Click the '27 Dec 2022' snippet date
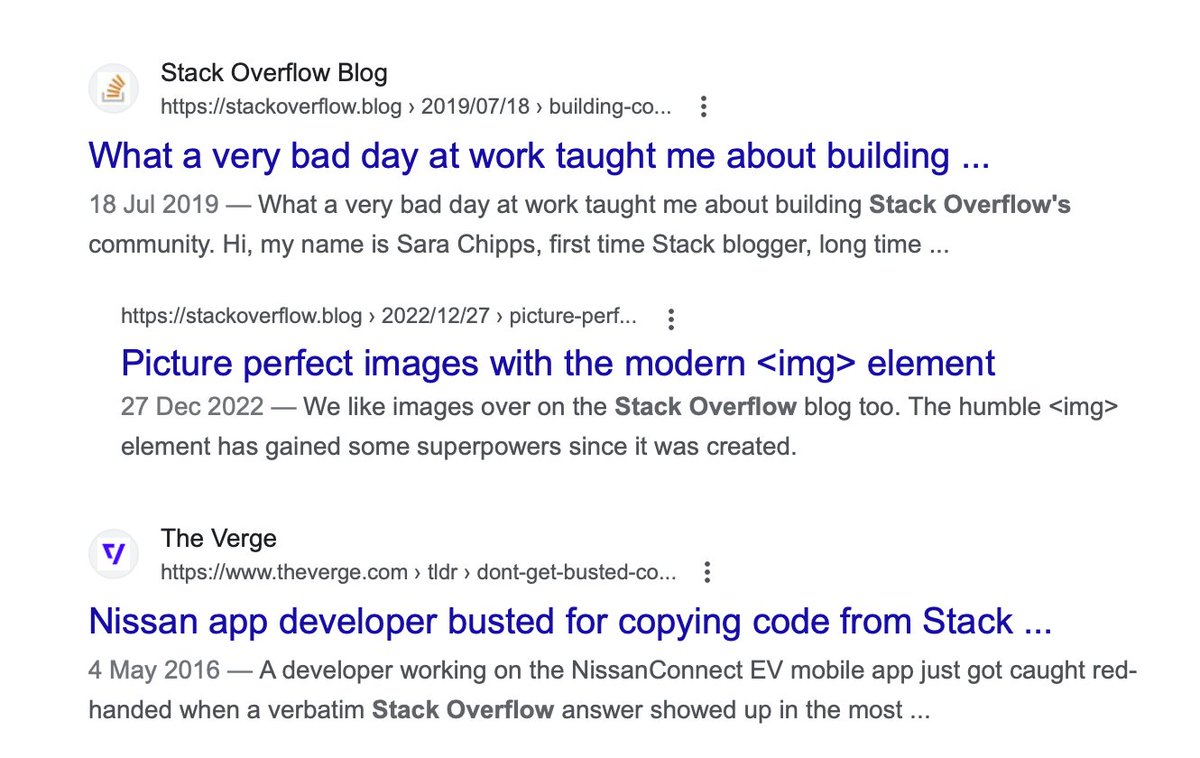 coord(193,408)
